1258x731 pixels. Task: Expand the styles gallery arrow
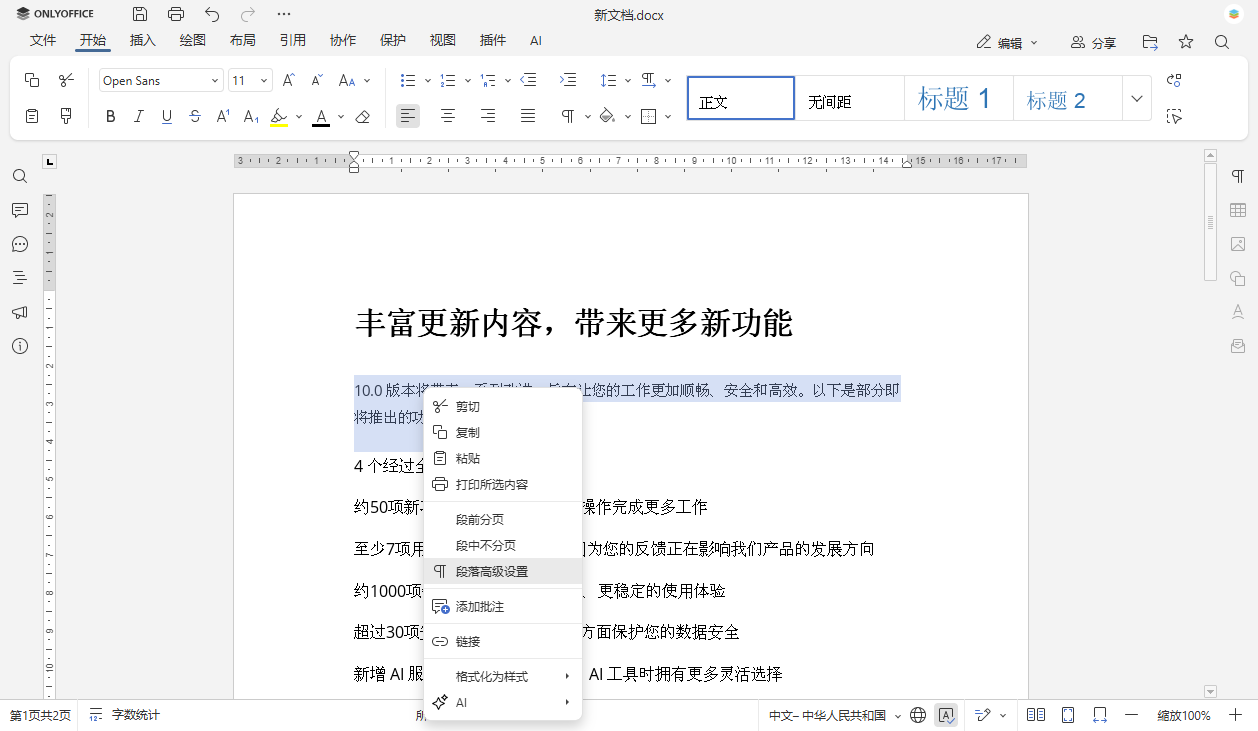tap(1136, 98)
